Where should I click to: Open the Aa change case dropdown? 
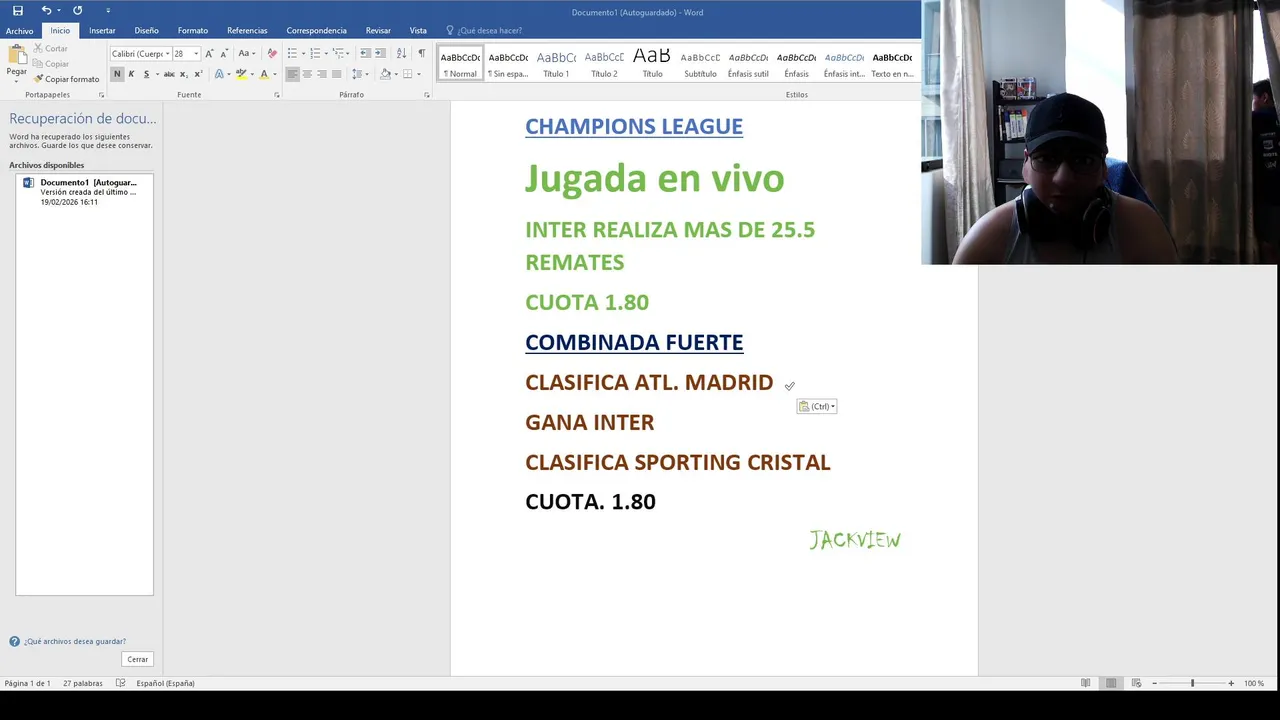pyautogui.click(x=247, y=54)
